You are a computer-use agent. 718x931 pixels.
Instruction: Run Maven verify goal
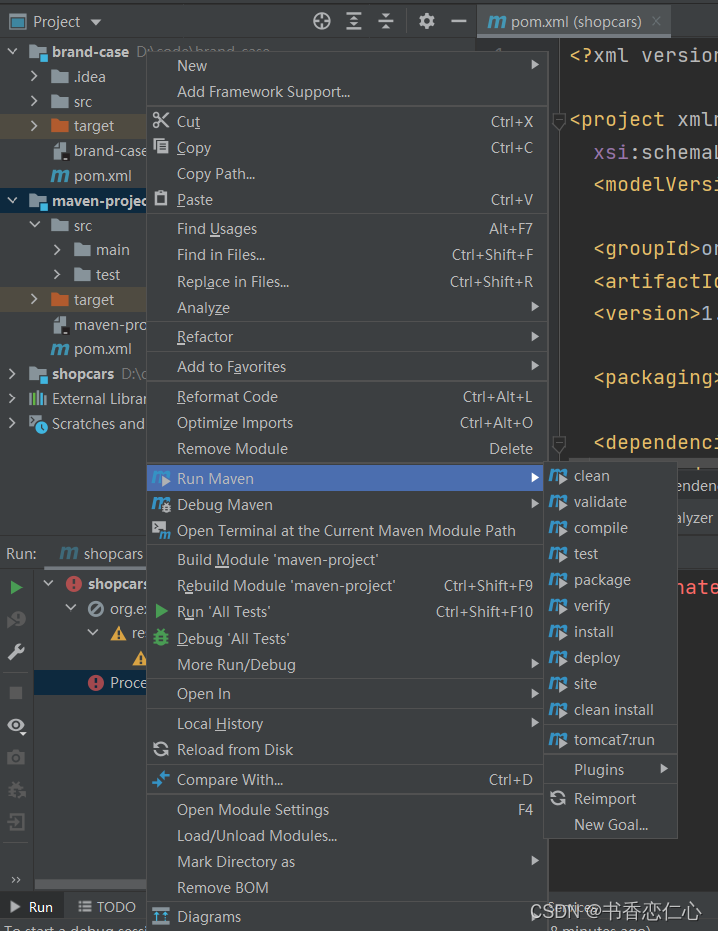(611, 606)
